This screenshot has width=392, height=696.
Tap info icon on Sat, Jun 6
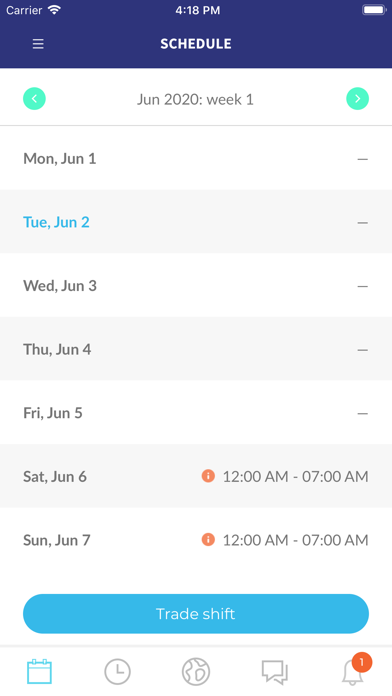click(x=208, y=476)
